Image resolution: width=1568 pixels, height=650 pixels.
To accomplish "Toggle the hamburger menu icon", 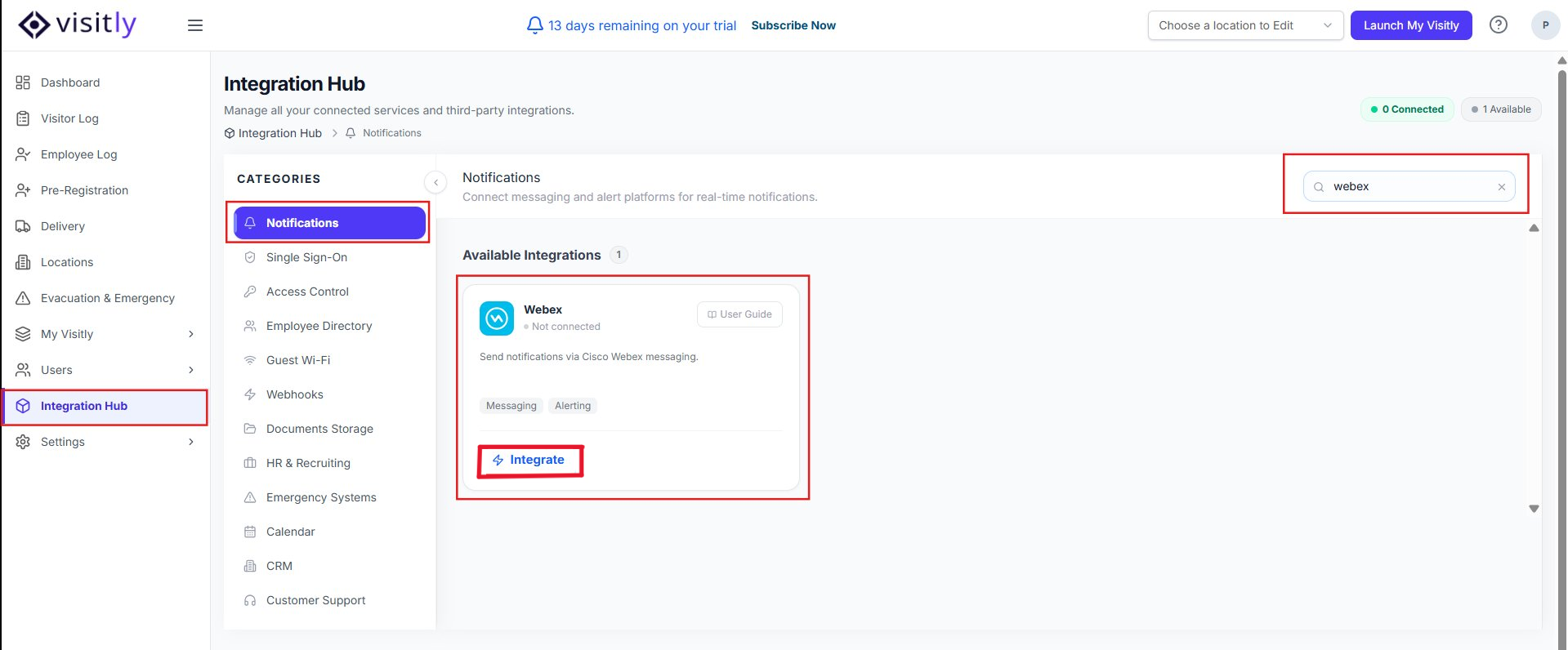I will [195, 25].
